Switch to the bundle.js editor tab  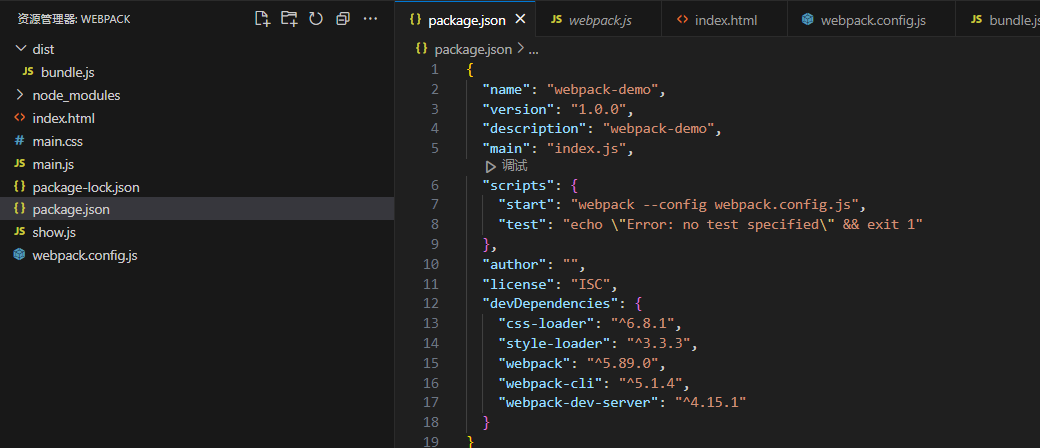tap(998, 20)
